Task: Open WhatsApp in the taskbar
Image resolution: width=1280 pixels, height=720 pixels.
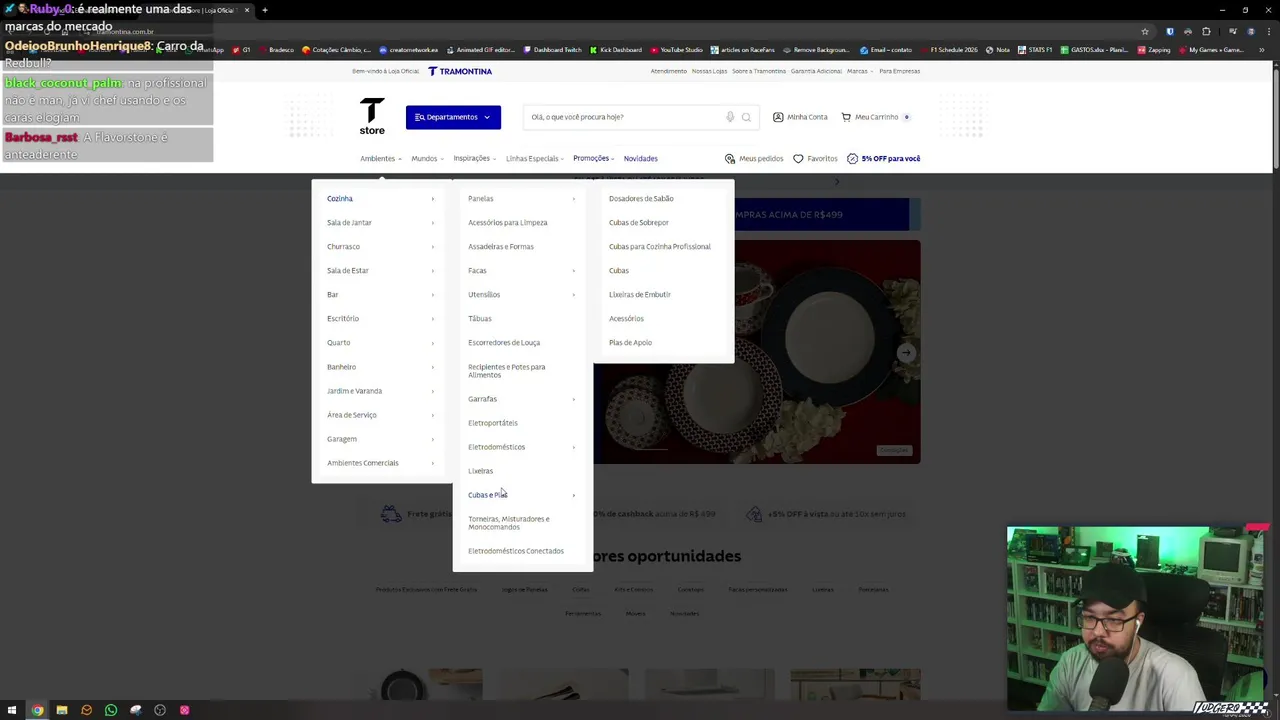Action: coord(111,710)
